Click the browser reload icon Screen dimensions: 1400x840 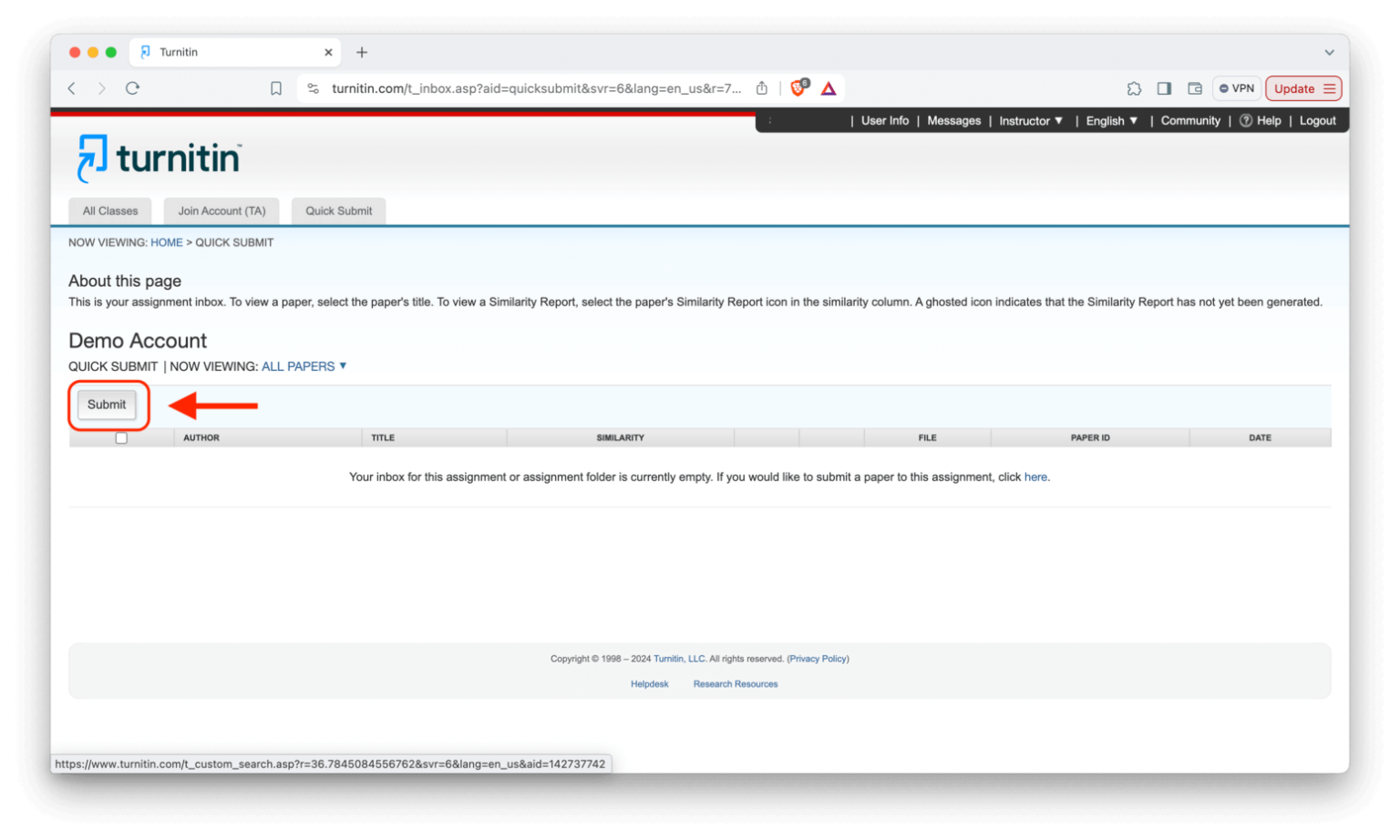click(132, 88)
